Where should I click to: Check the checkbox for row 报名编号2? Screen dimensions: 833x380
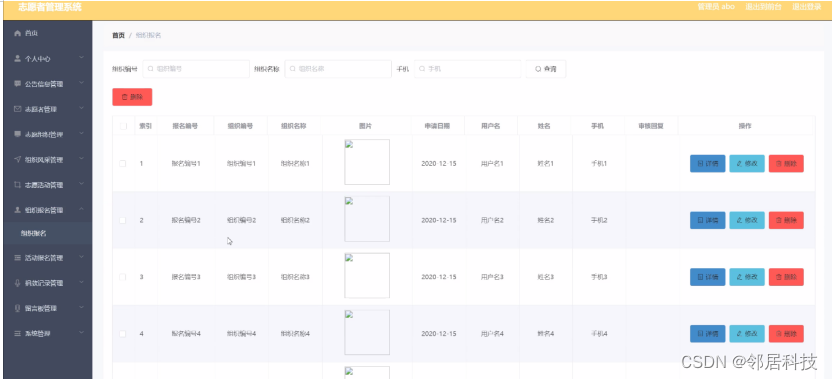click(123, 220)
